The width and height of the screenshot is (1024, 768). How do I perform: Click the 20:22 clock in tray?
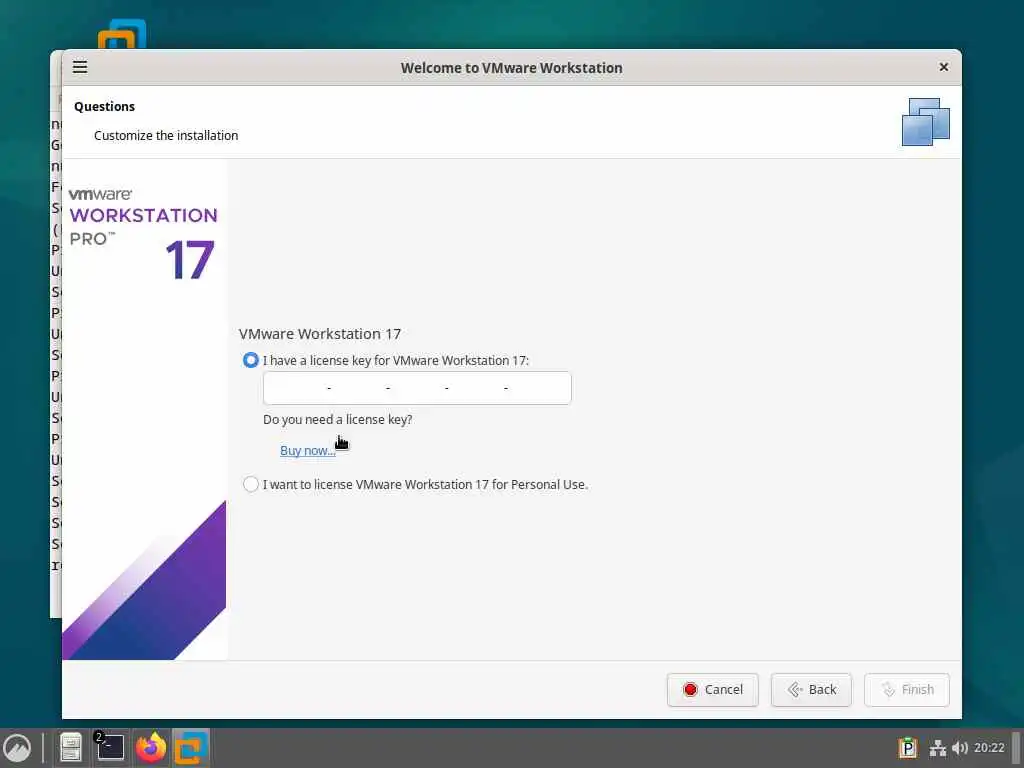tap(989, 748)
